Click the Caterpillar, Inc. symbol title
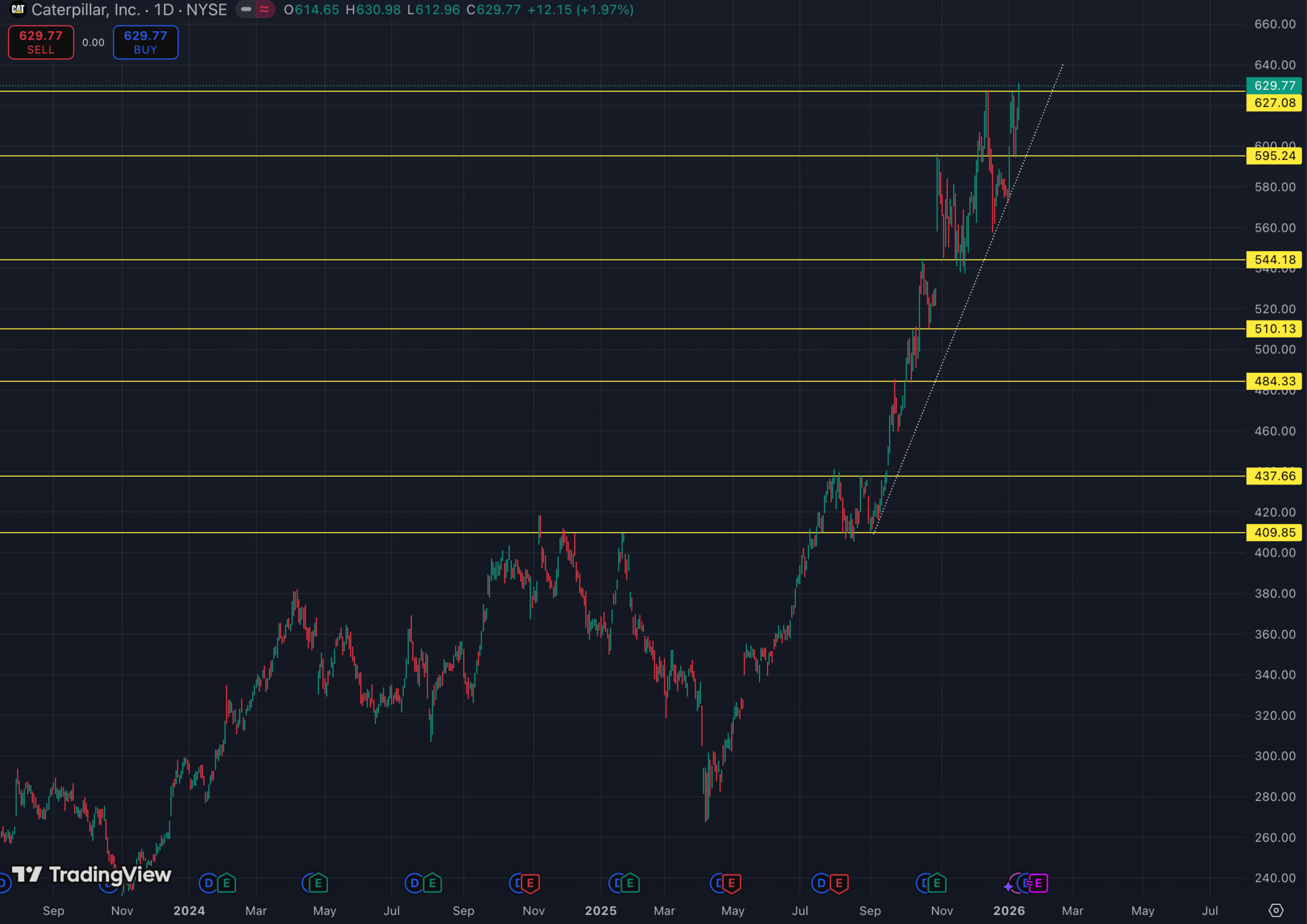 85,10
